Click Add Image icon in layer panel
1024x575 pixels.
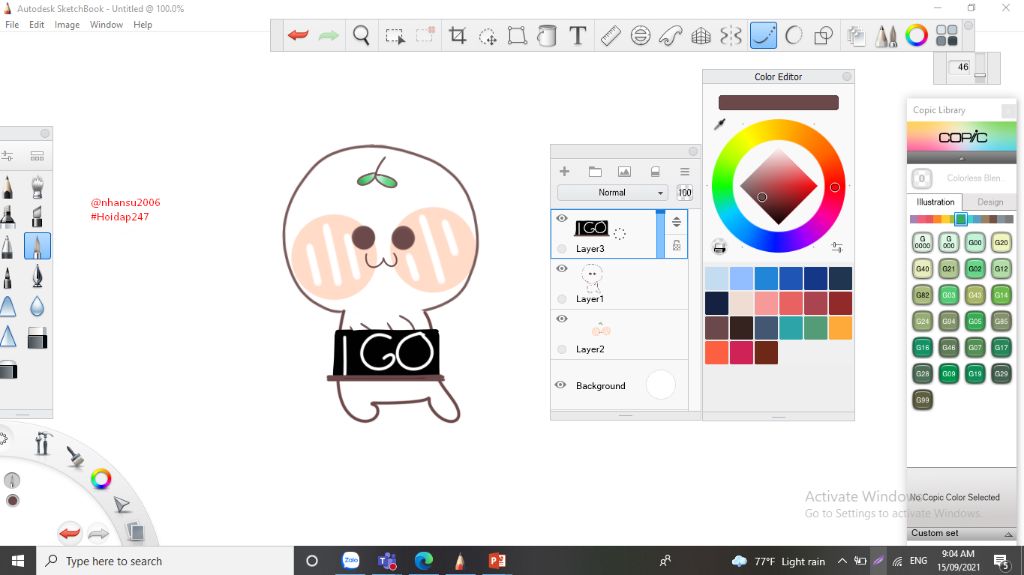click(x=624, y=171)
